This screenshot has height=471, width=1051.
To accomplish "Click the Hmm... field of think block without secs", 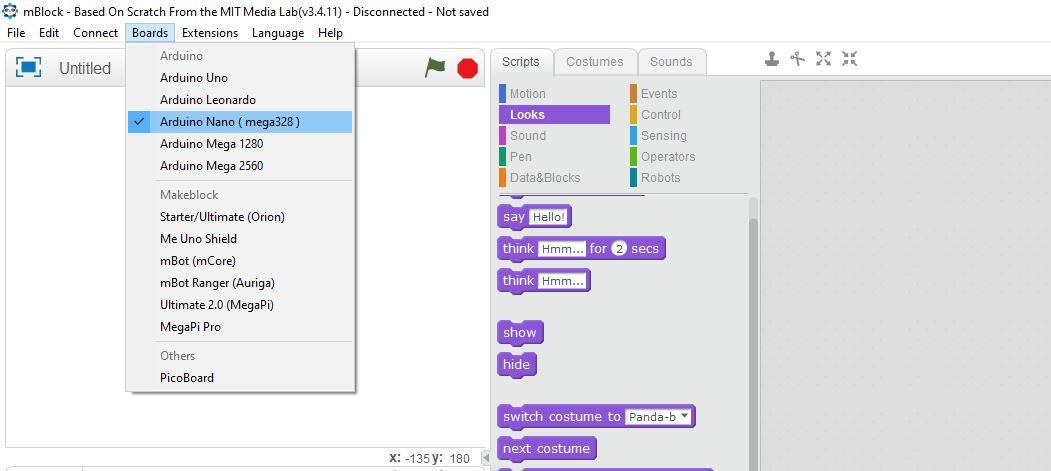I will [x=562, y=281].
